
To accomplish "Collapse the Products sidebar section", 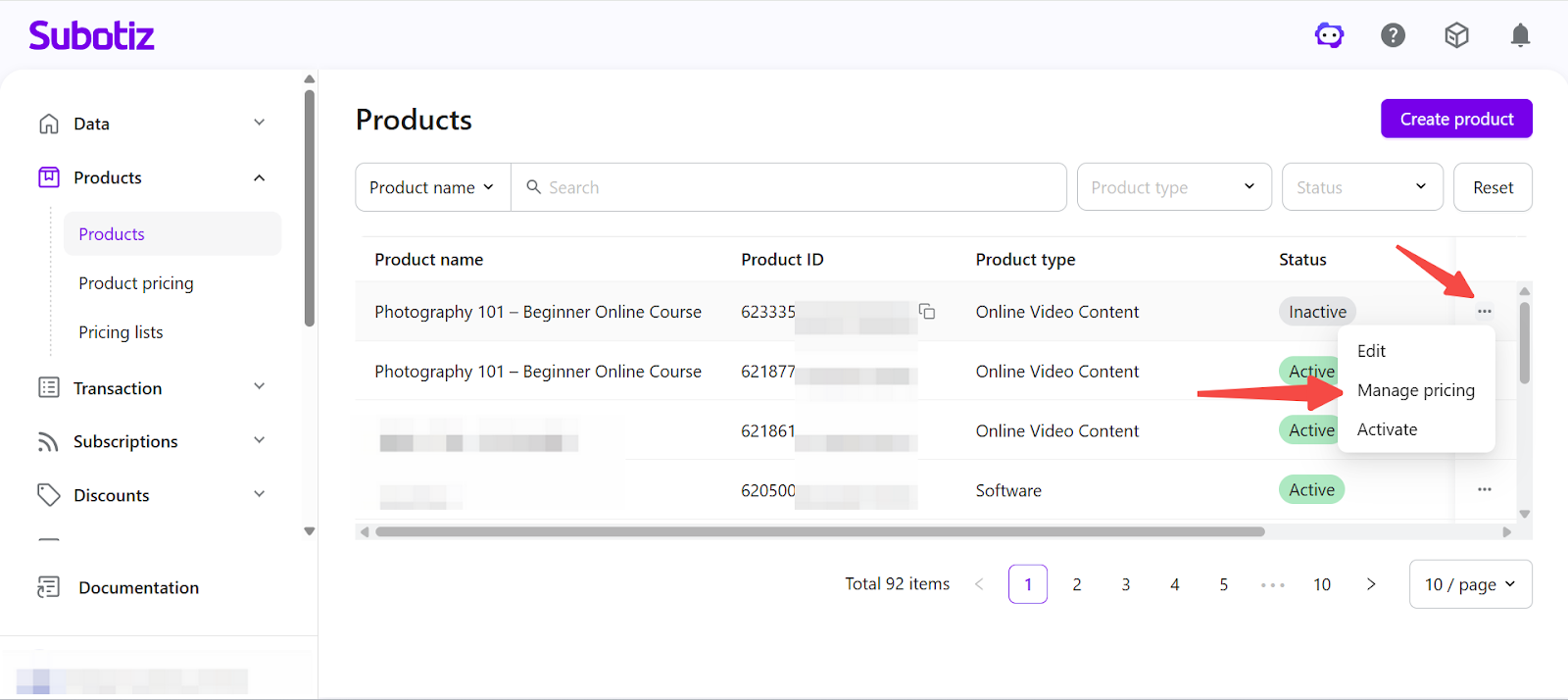I will pos(259,177).
